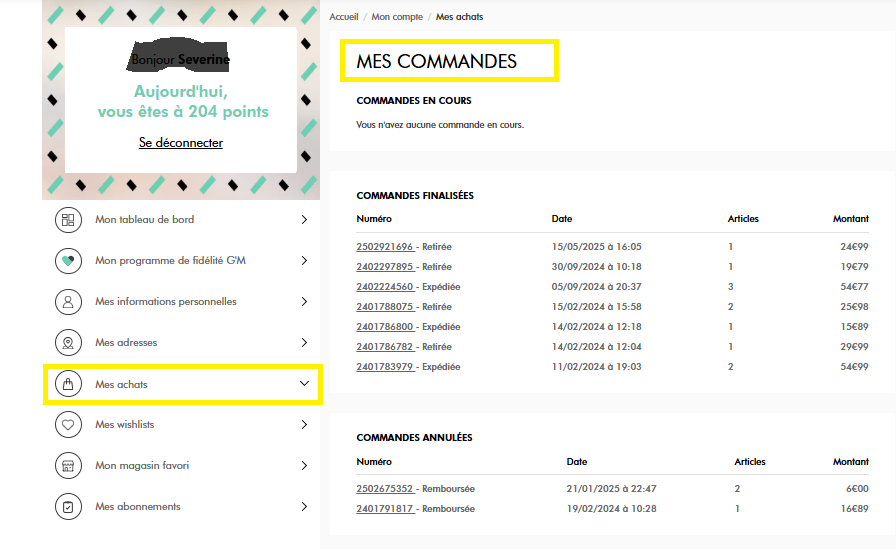Open Mon tableau de bord menu entry
896x549 pixels.
pyautogui.click(x=145, y=219)
